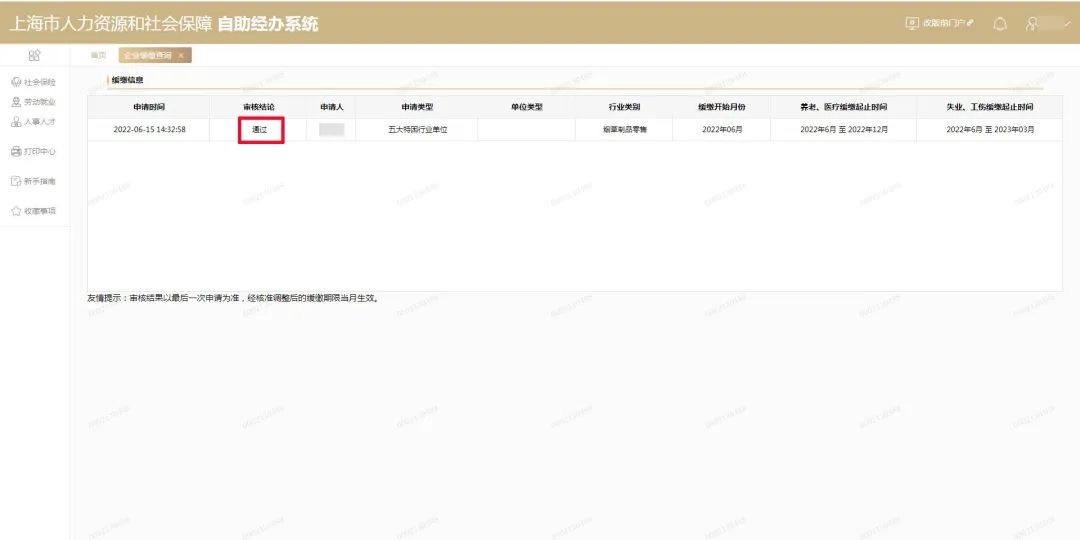Click the 2022-06-15 14:32:58 application time cell
Screen dimensions: 1080x540
pyautogui.click(x=148, y=130)
